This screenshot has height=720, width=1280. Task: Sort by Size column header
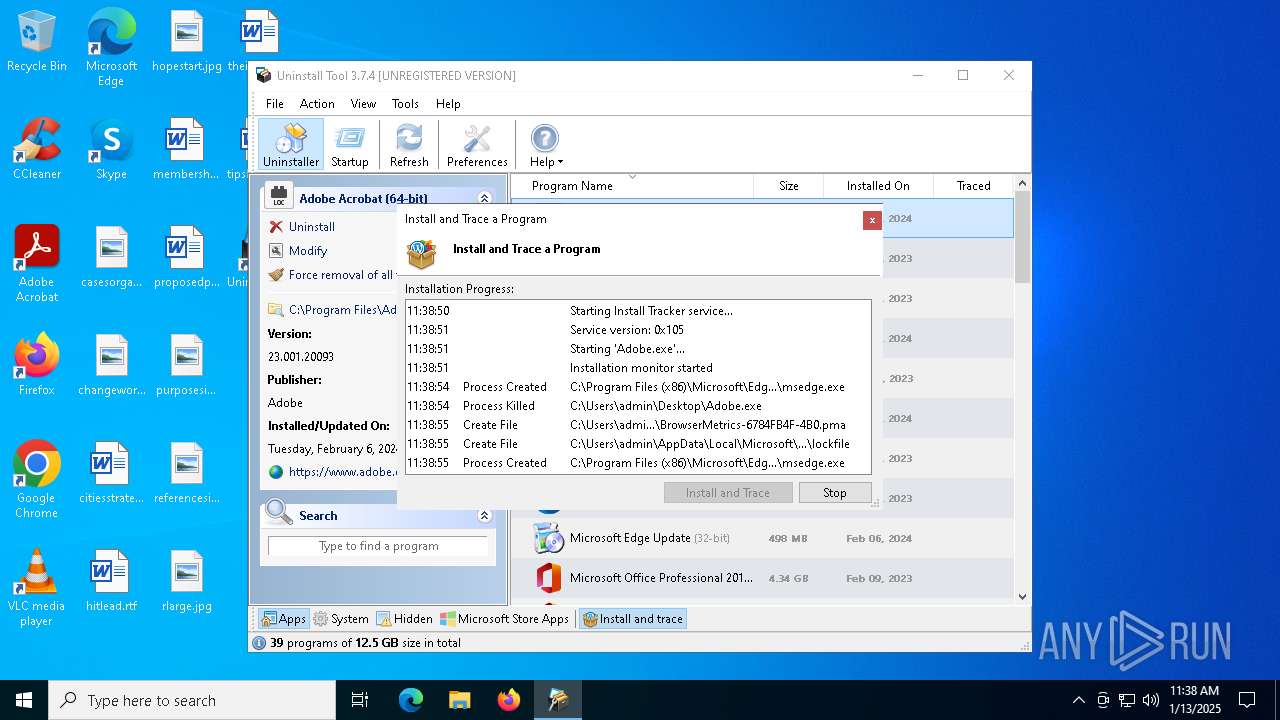(x=789, y=186)
